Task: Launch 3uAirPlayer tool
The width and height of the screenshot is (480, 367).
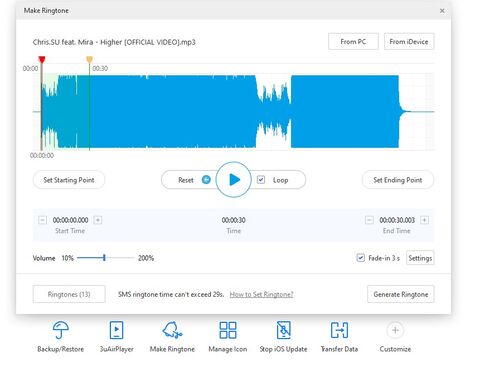Action: (x=116, y=330)
